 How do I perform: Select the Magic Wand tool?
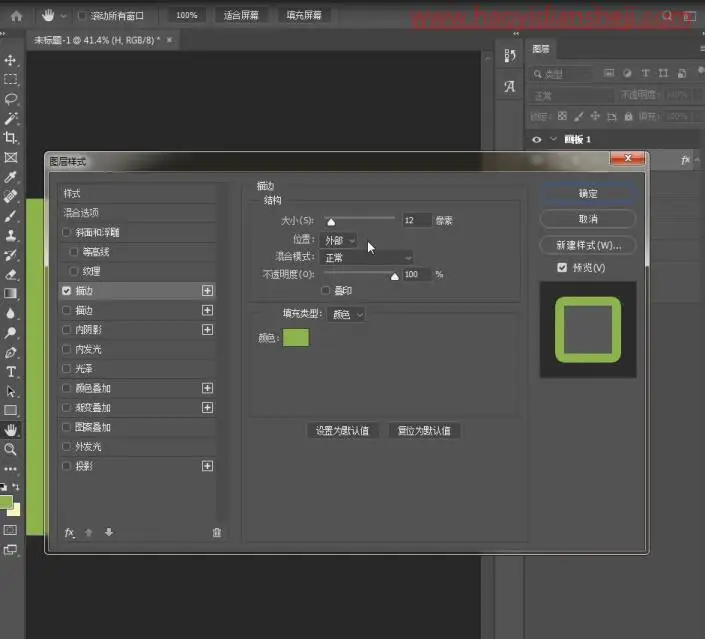(x=10, y=118)
